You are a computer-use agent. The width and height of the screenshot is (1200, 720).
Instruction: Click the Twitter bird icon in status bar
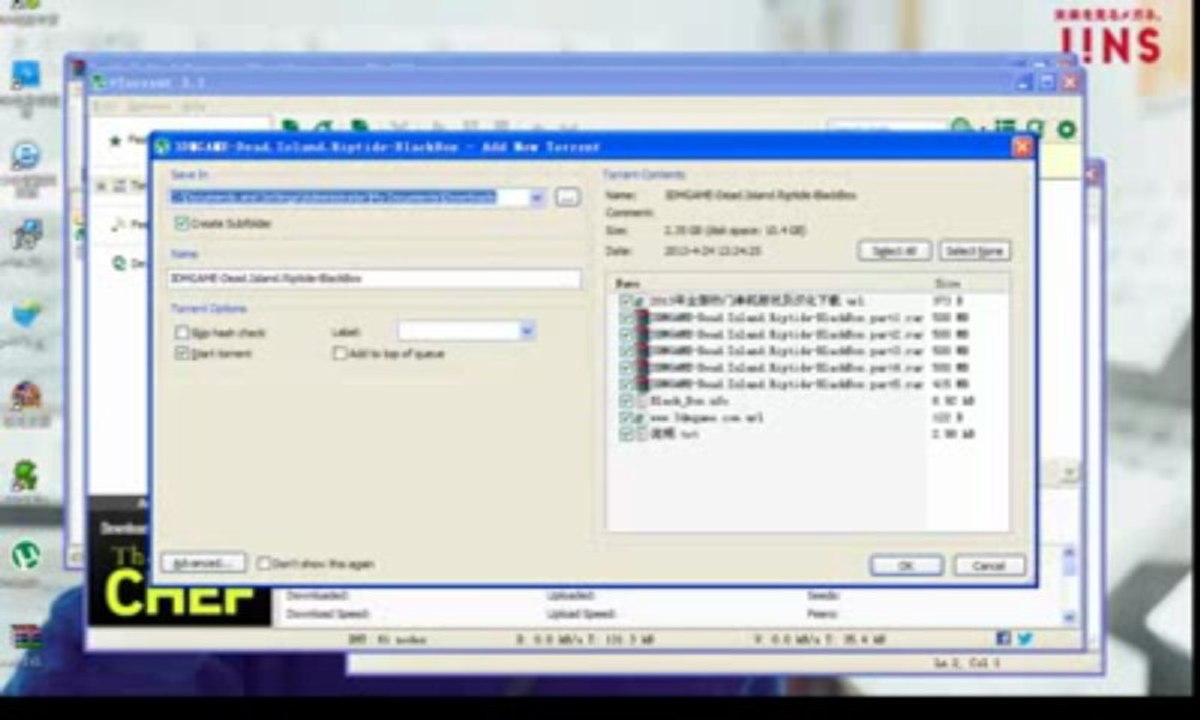tap(1024, 638)
